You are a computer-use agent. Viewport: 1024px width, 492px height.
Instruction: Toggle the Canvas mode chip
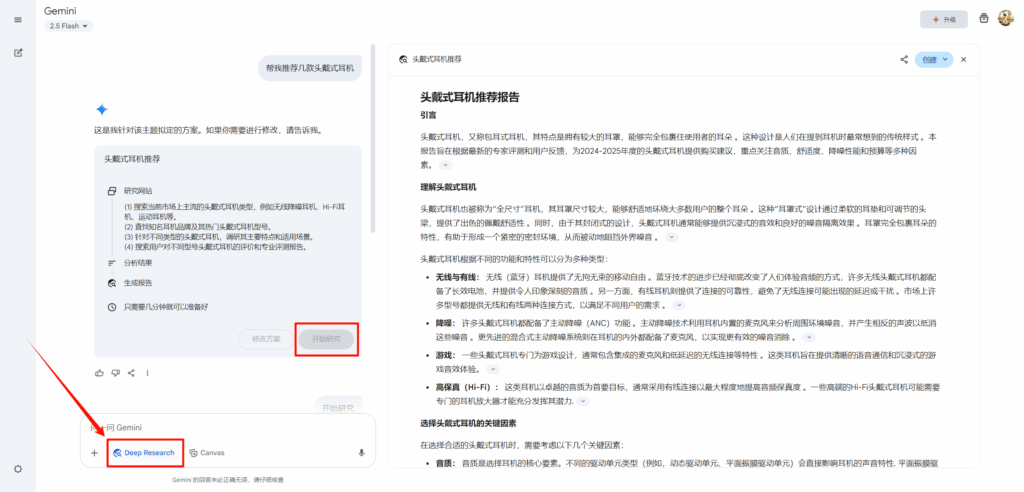[206, 453]
